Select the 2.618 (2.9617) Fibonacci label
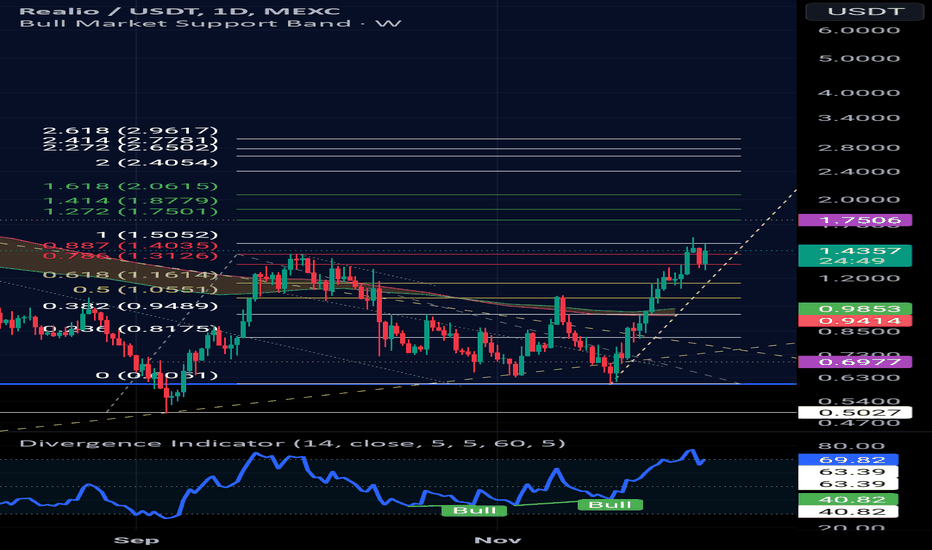This screenshot has height=550, width=932. 130,130
